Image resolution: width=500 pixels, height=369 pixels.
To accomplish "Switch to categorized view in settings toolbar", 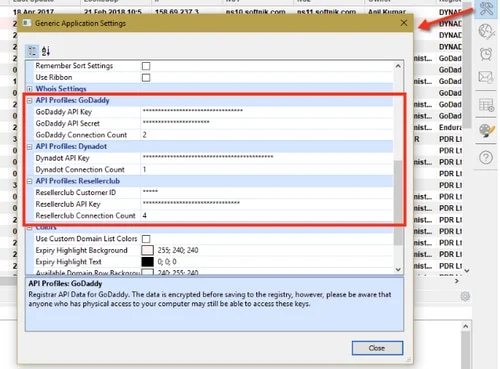I will [x=32, y=51].
